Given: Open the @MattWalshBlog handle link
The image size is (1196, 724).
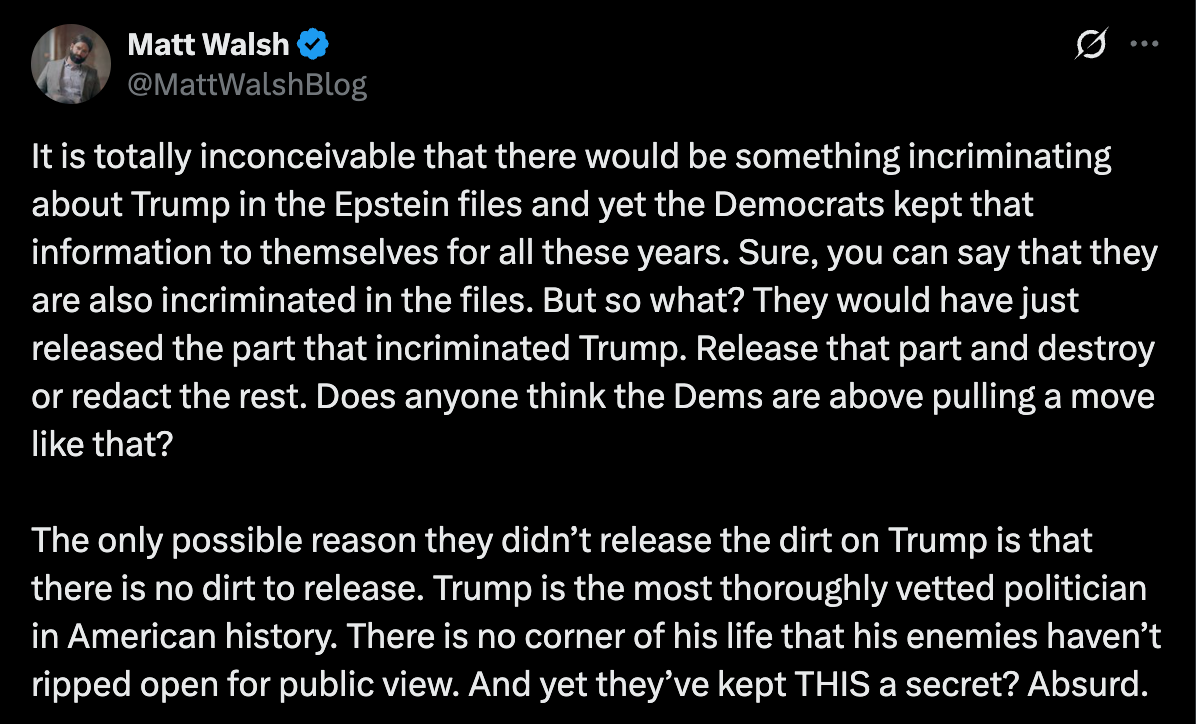Looking at the screenshot, I should 247,85.
